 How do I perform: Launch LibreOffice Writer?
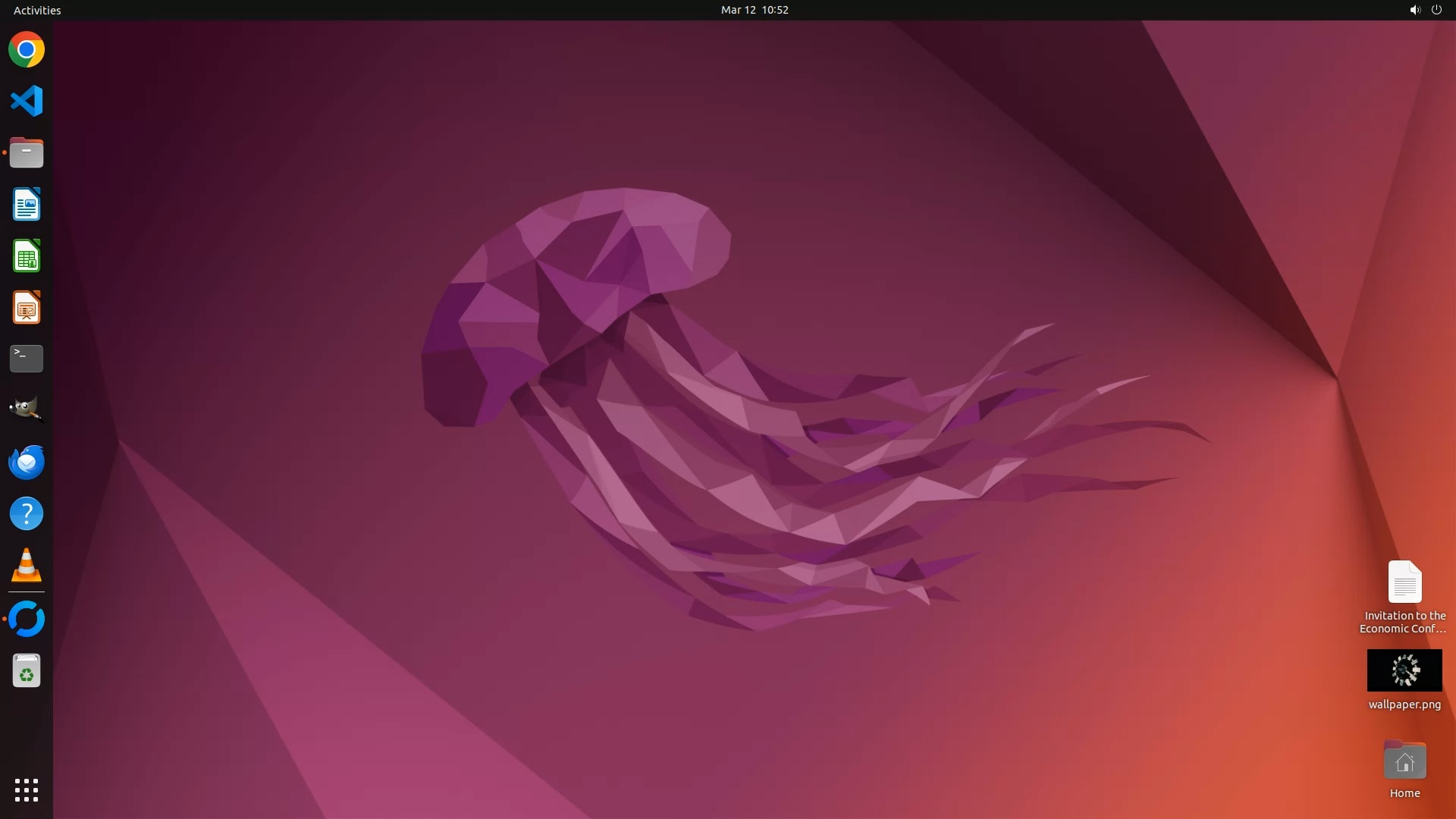tap(27, 205)
